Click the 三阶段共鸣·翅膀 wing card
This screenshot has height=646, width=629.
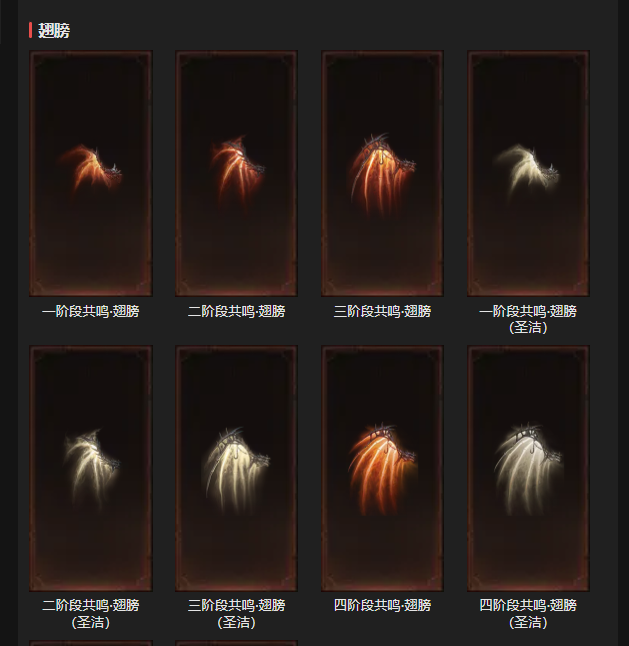(x=382, y=173)
